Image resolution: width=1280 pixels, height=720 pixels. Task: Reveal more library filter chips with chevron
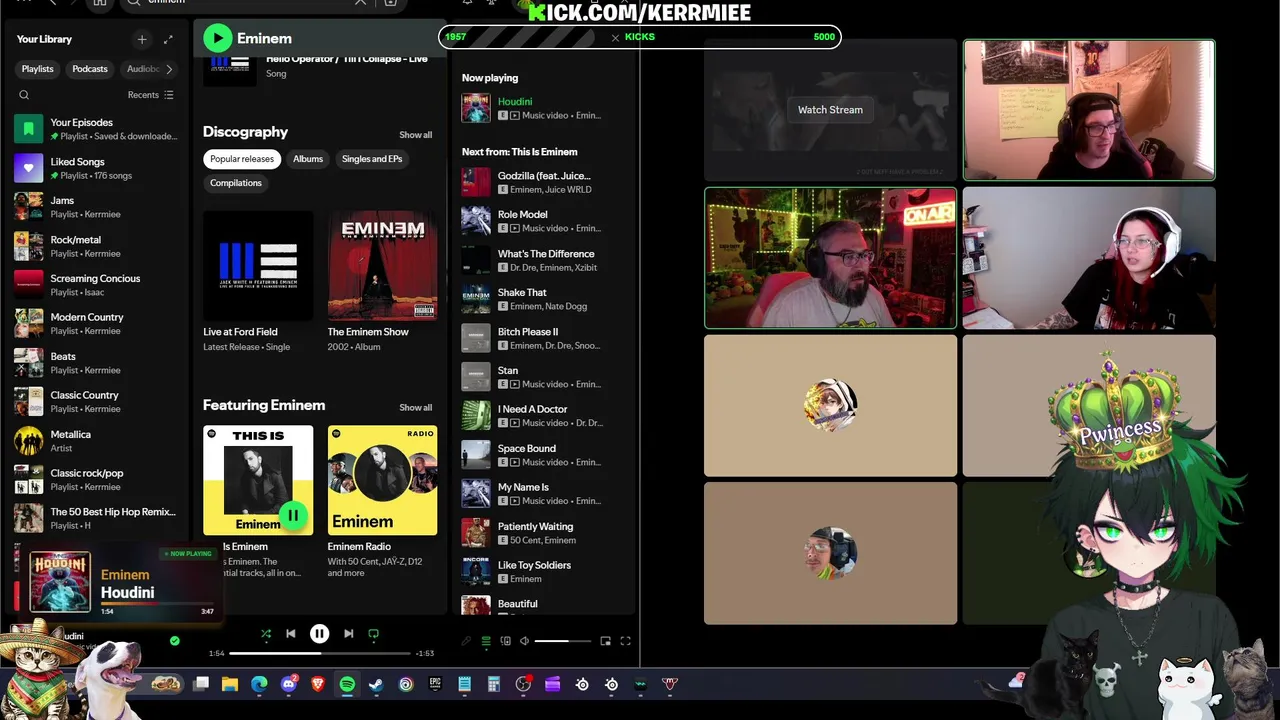(169, 69)
